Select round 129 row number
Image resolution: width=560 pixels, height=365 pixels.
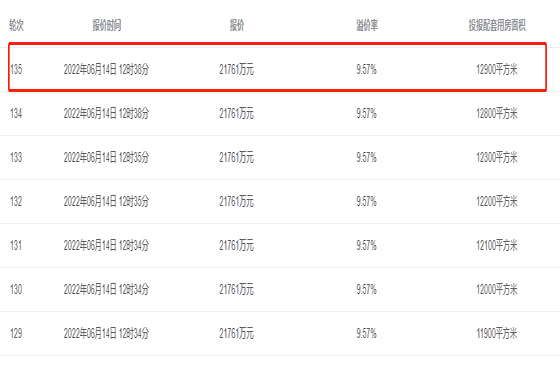(x=16, y=334)
